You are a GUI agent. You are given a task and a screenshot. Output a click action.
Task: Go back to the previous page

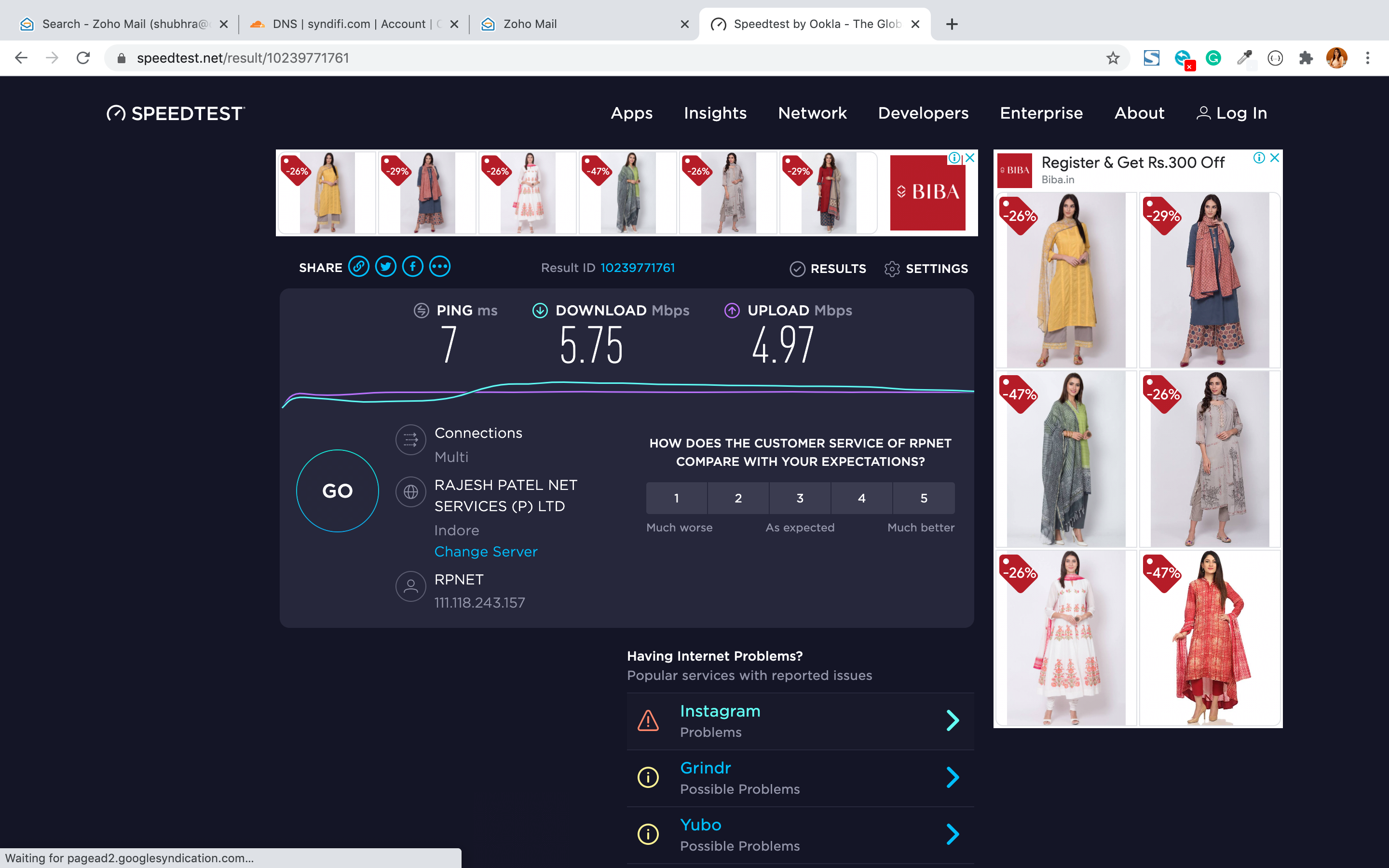[x=21, y=58]
